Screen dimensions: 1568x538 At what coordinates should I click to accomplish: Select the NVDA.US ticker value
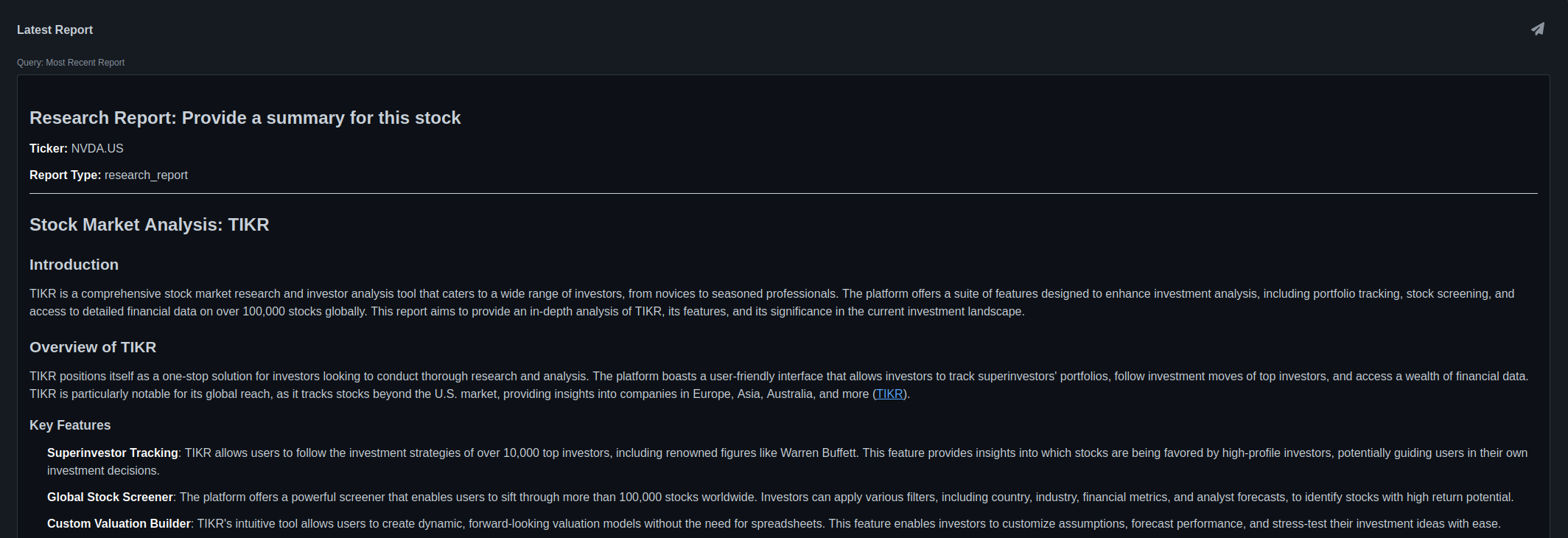tap(97, 149)
